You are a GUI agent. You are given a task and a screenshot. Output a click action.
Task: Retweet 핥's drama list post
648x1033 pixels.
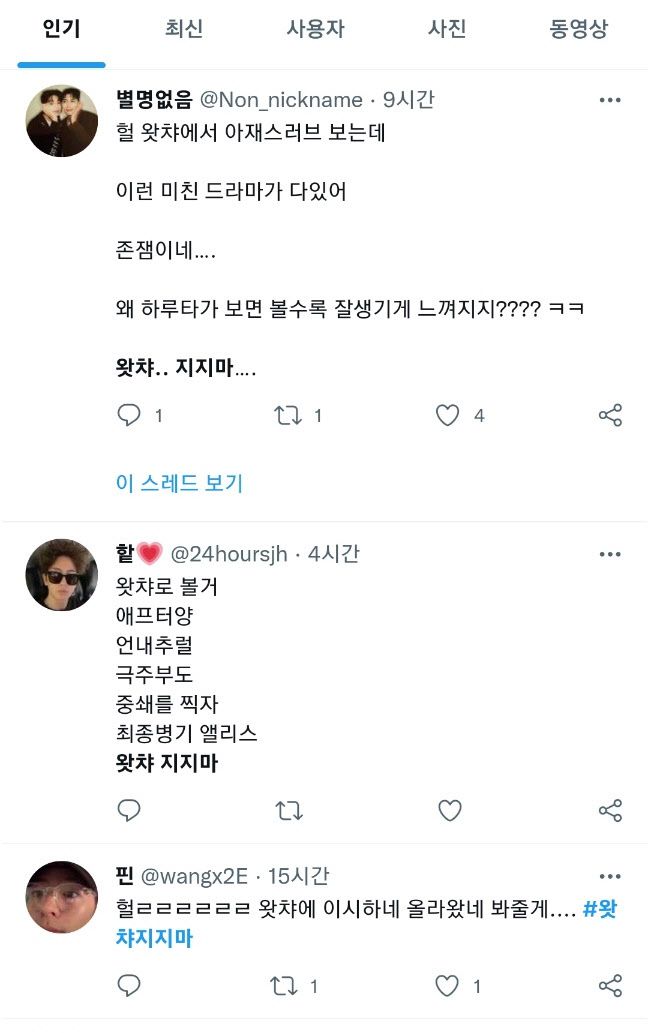click(x=289, y=812)
